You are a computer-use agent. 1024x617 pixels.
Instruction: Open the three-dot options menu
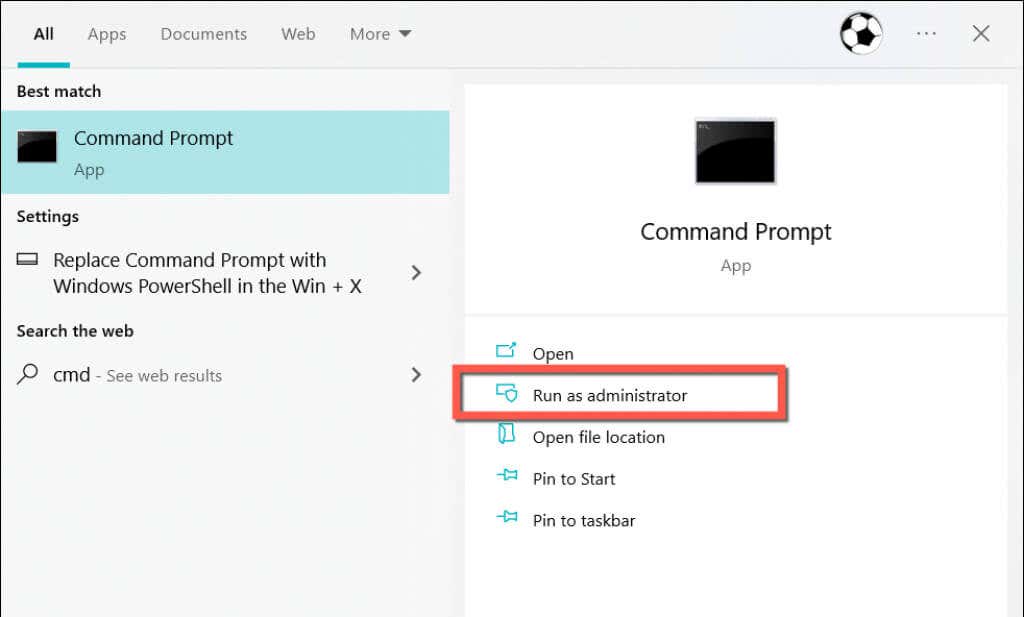coord(926,34)
